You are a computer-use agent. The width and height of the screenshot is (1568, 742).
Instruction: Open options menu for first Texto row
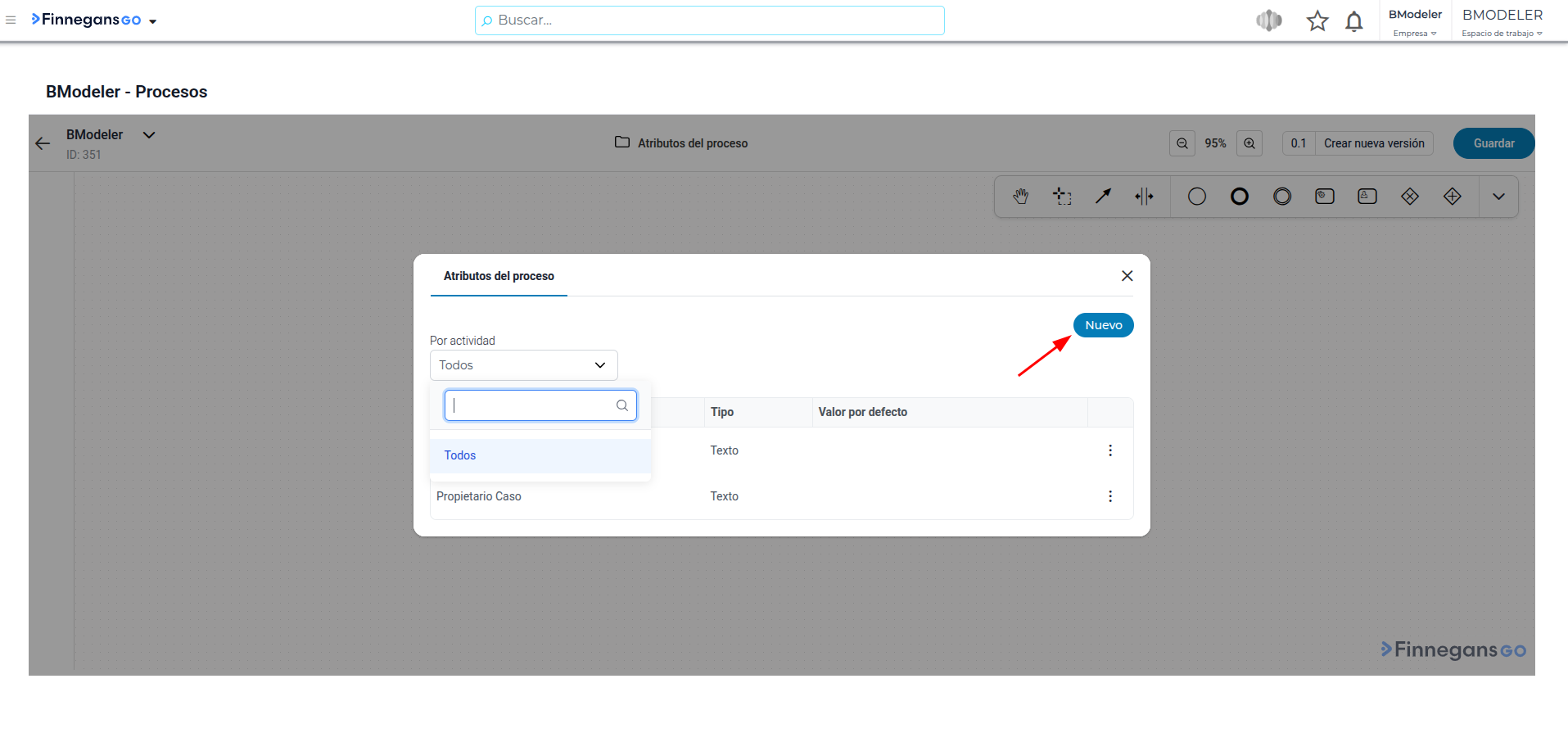point(1110,450)
